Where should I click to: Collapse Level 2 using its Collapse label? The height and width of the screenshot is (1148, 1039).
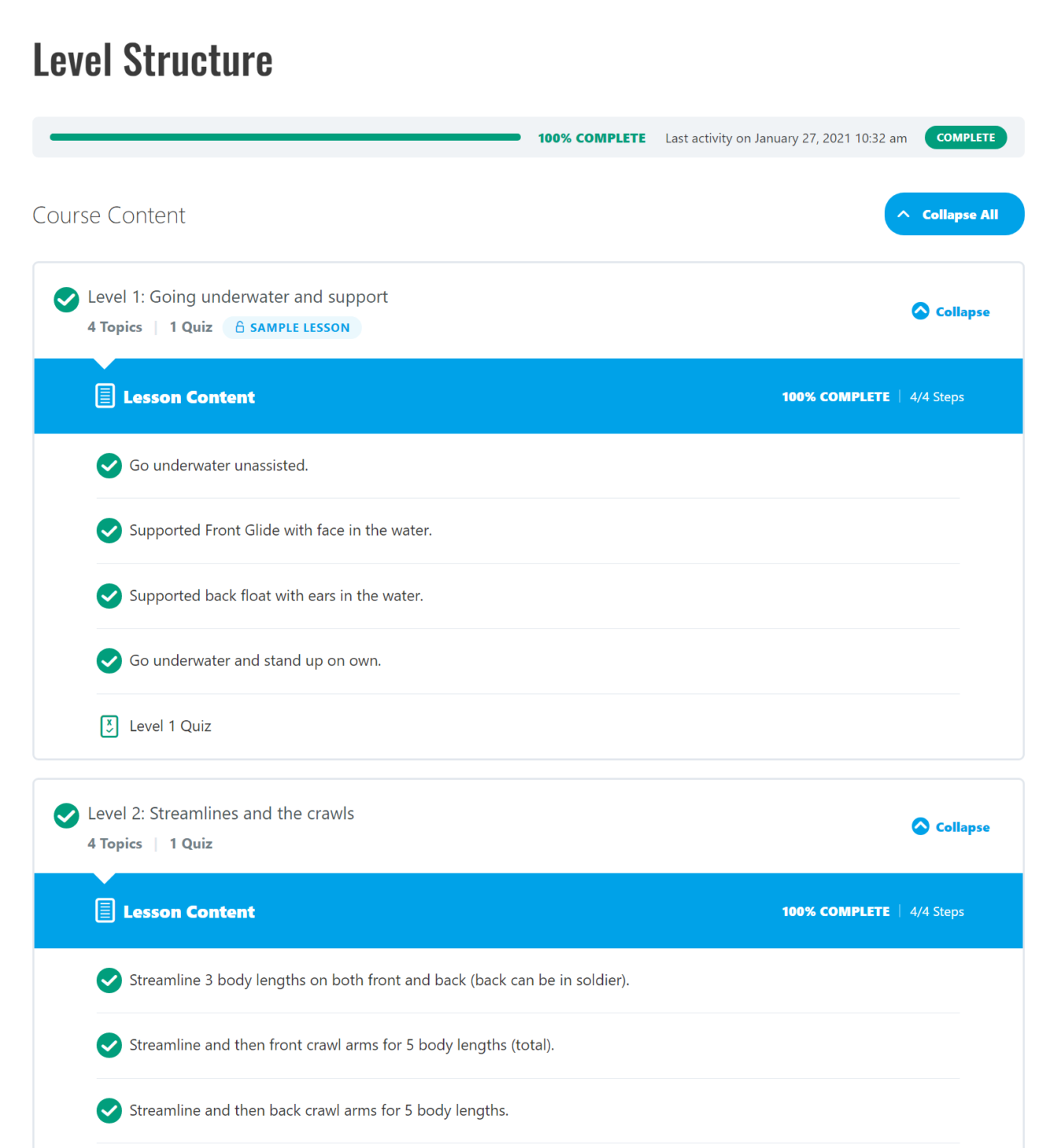pyautogui.click(x=962, y=827)
